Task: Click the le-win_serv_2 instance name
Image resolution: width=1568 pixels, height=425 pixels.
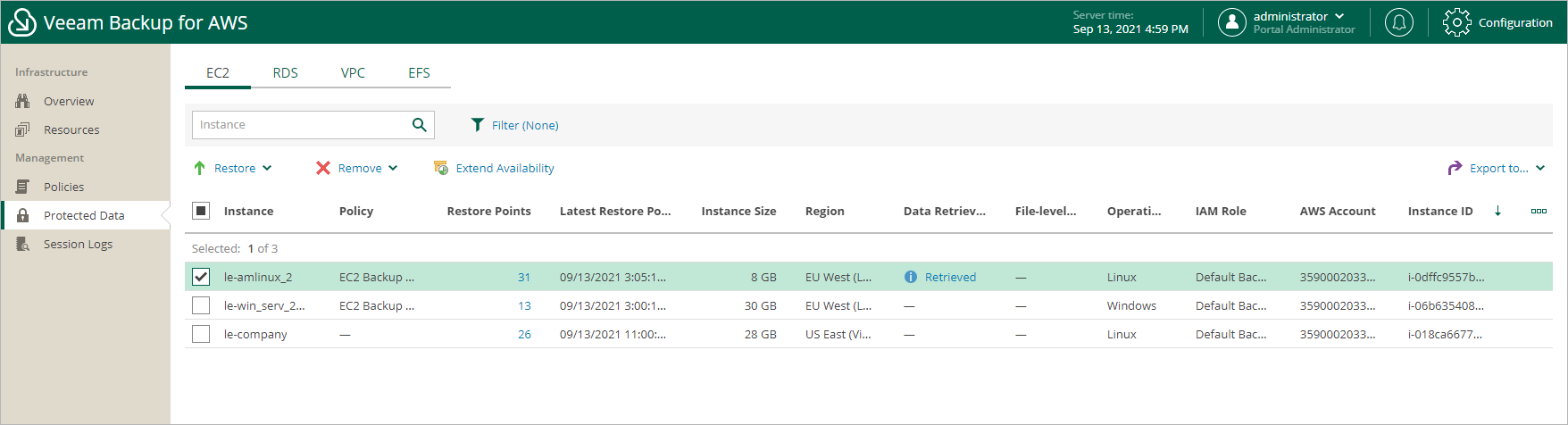Action: (x=264, y=305)
